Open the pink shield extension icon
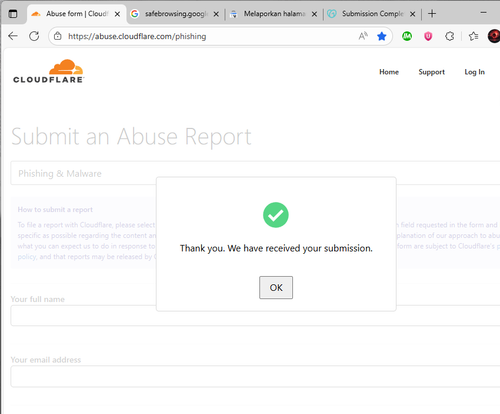Screen dimensions: 500x414 pyautogui.click(x=428, y=36)
